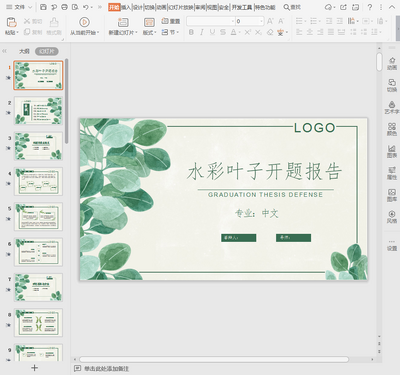Click the New Slide (新建幻灯片) icon

(123, 22)
